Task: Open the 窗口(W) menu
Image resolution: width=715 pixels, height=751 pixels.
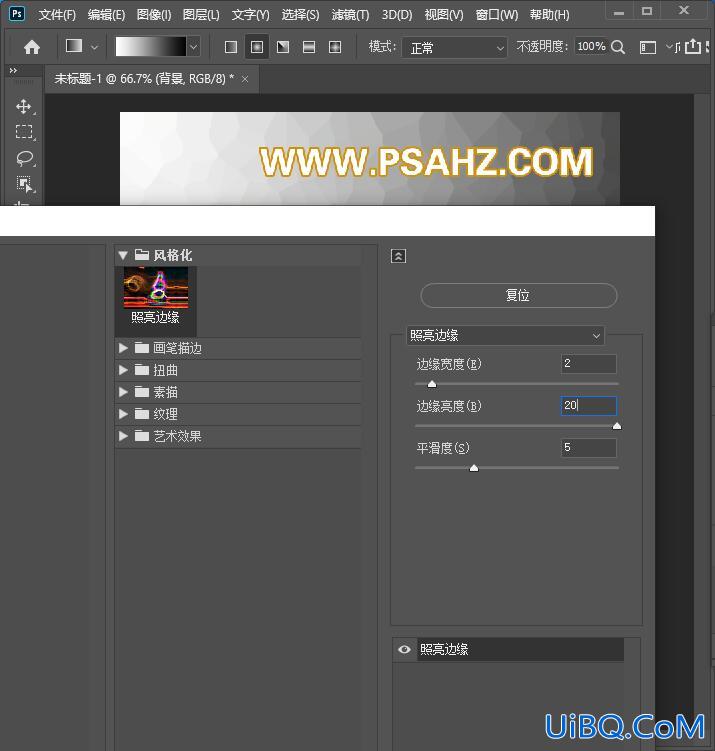Action: pyautogui.click(x=497, y=15)
